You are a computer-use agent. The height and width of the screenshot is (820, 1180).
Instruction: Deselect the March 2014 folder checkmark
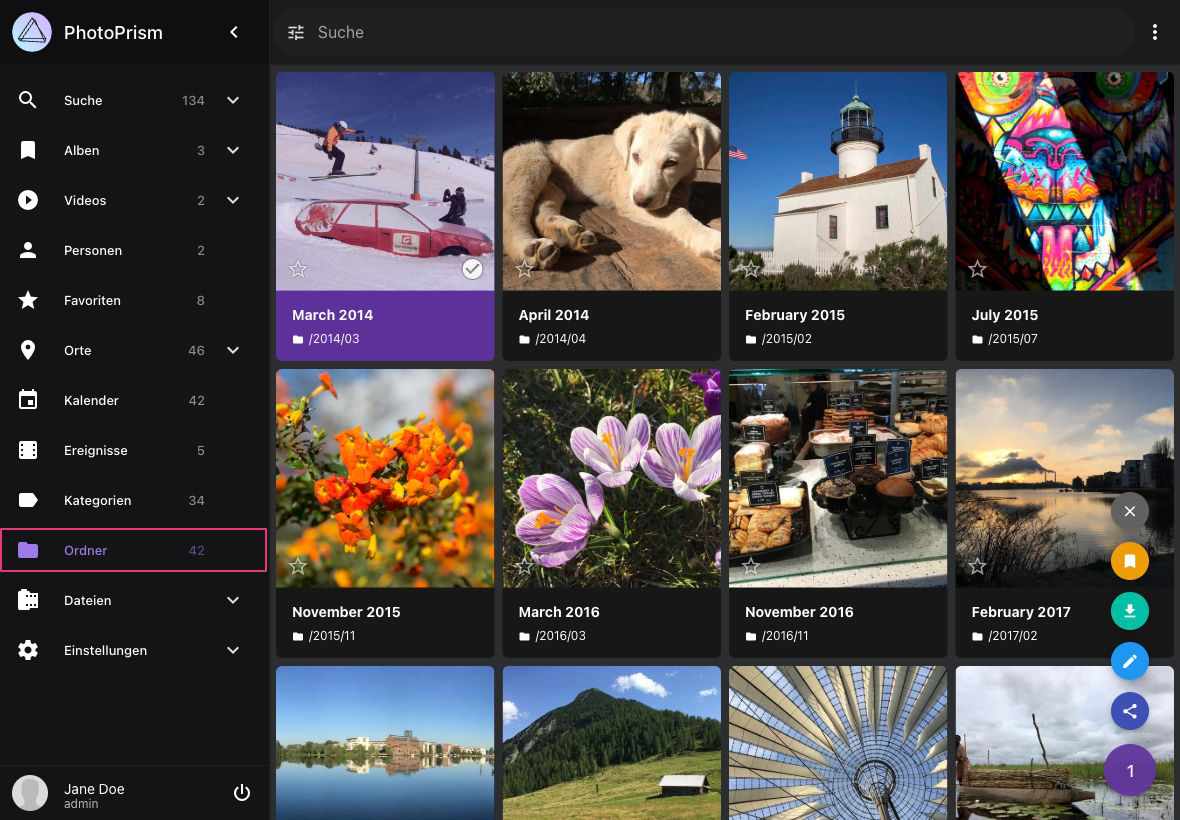(x=472, y=269)
